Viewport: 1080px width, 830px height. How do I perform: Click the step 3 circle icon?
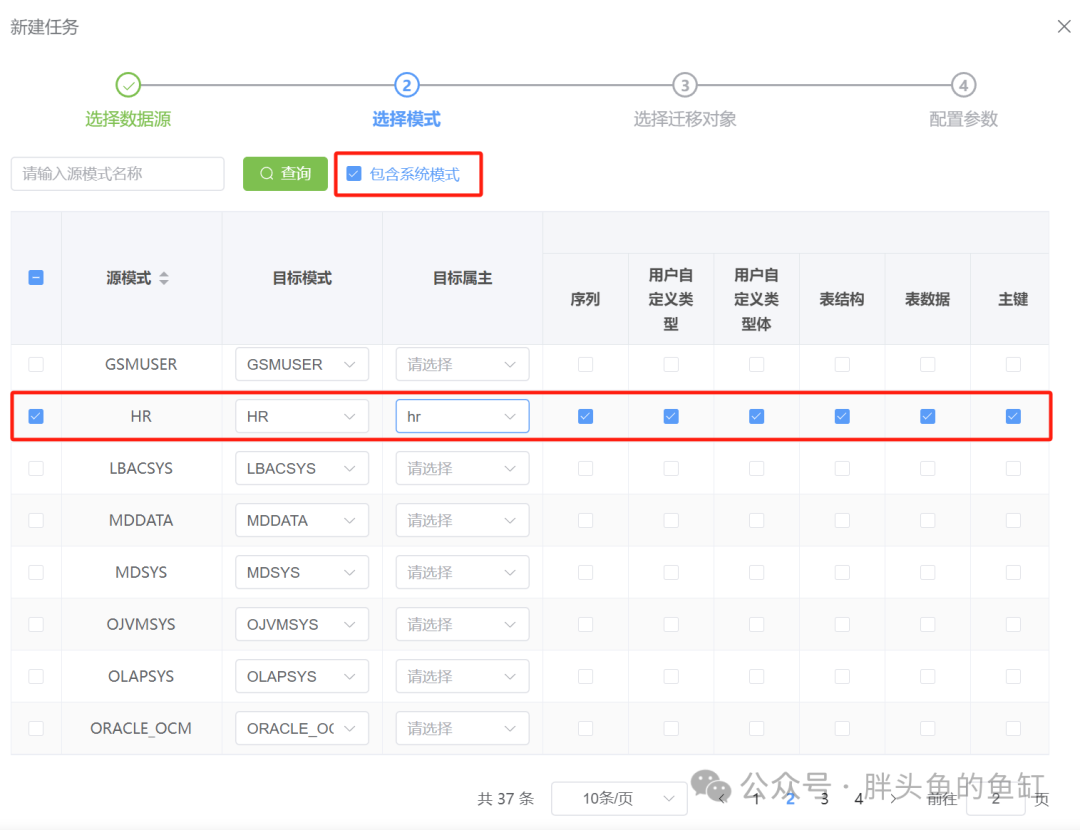coord(684,85)
